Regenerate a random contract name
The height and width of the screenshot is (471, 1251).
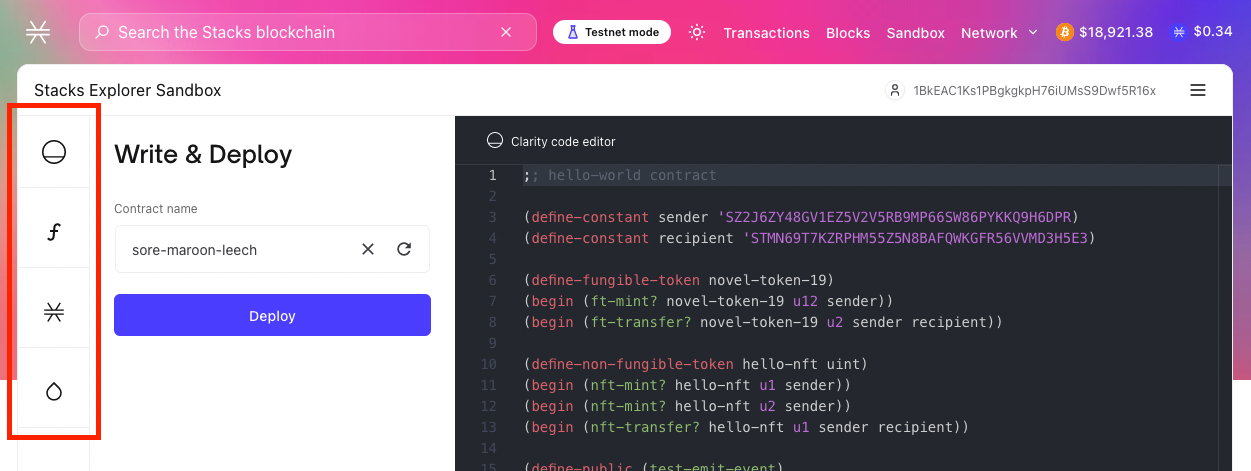[404, 249]
